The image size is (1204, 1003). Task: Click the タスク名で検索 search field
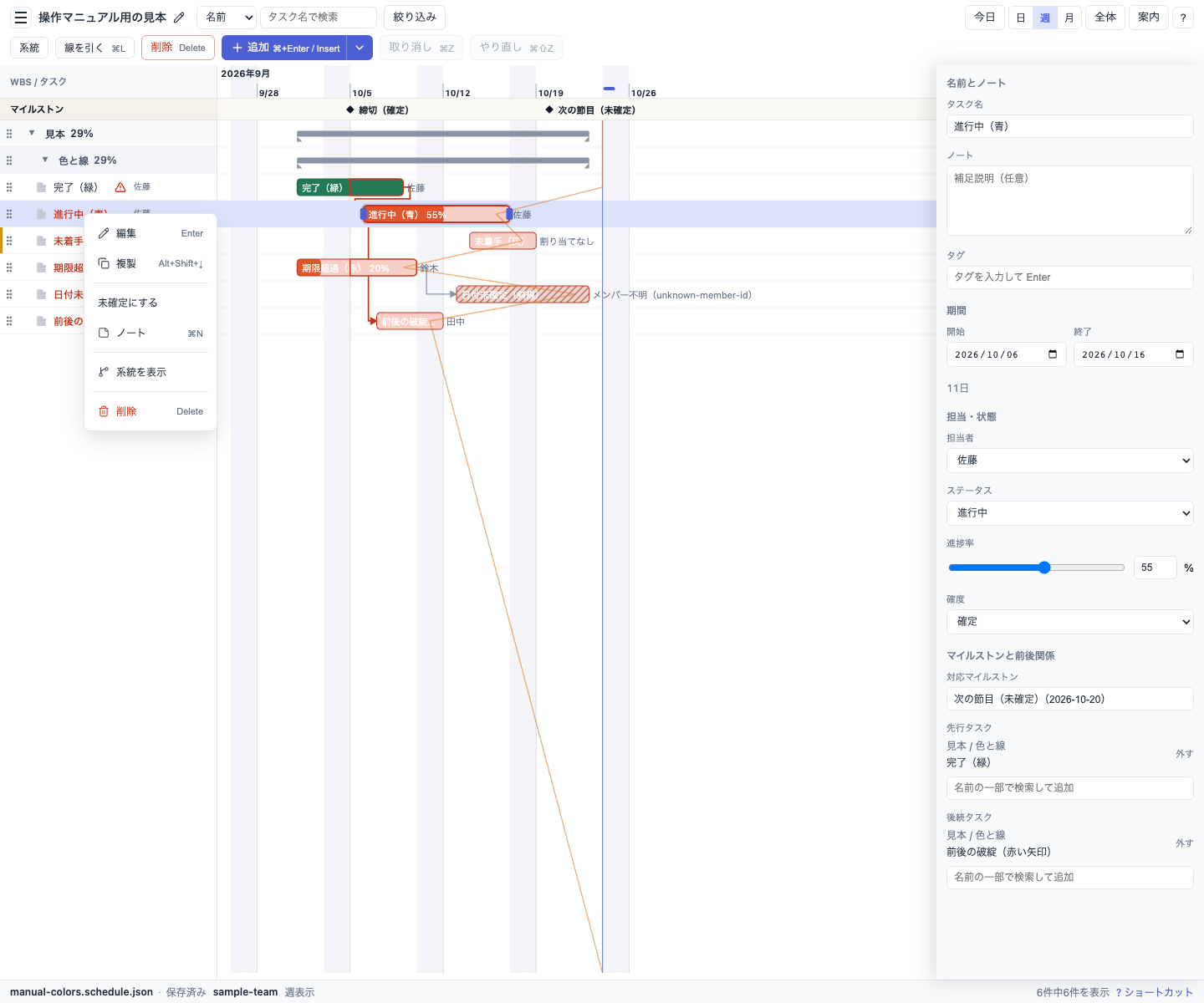[x=319, y=18]
